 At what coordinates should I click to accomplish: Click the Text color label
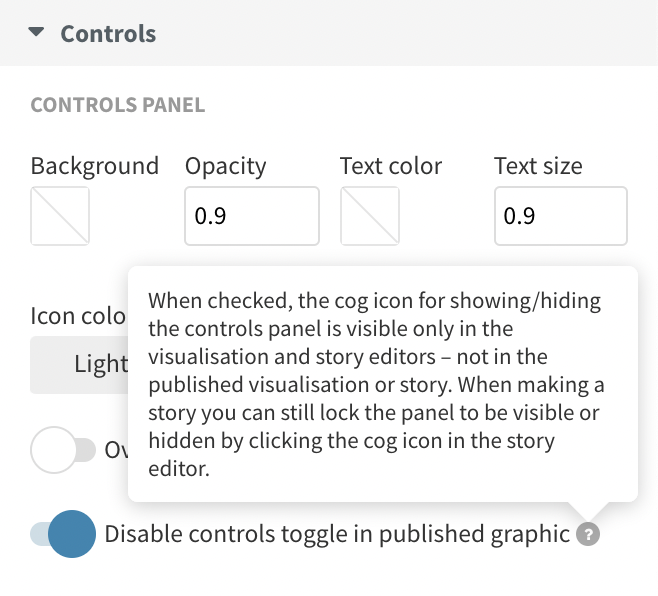pos(391,166)
